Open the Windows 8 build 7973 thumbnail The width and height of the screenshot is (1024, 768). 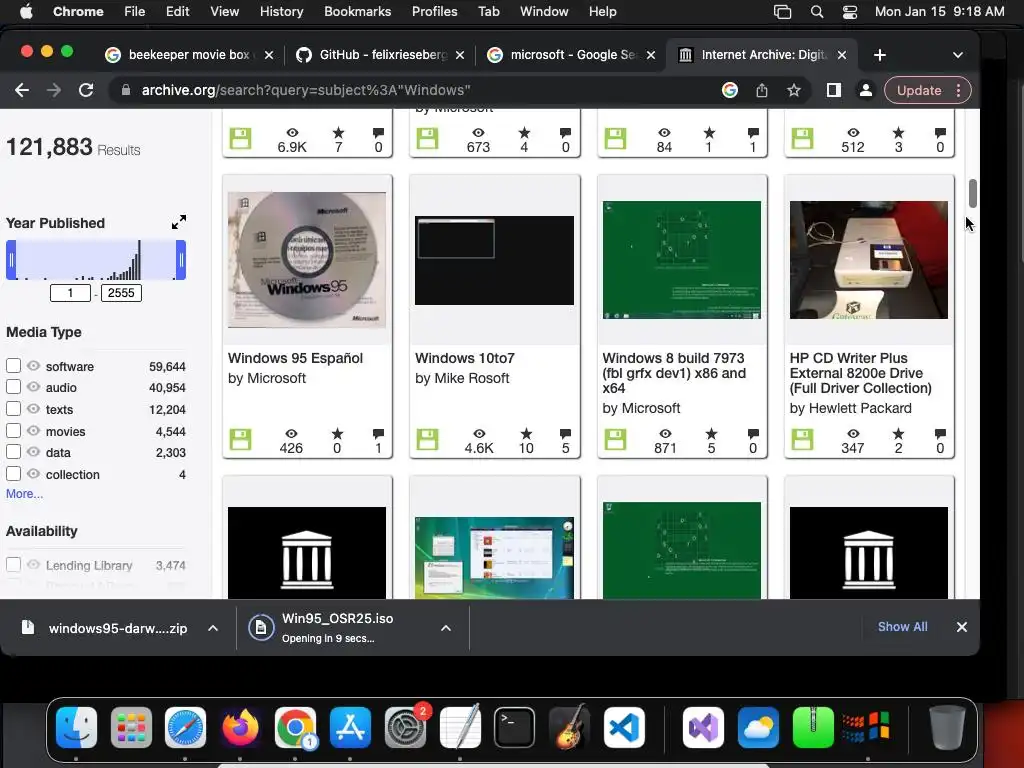682,260
